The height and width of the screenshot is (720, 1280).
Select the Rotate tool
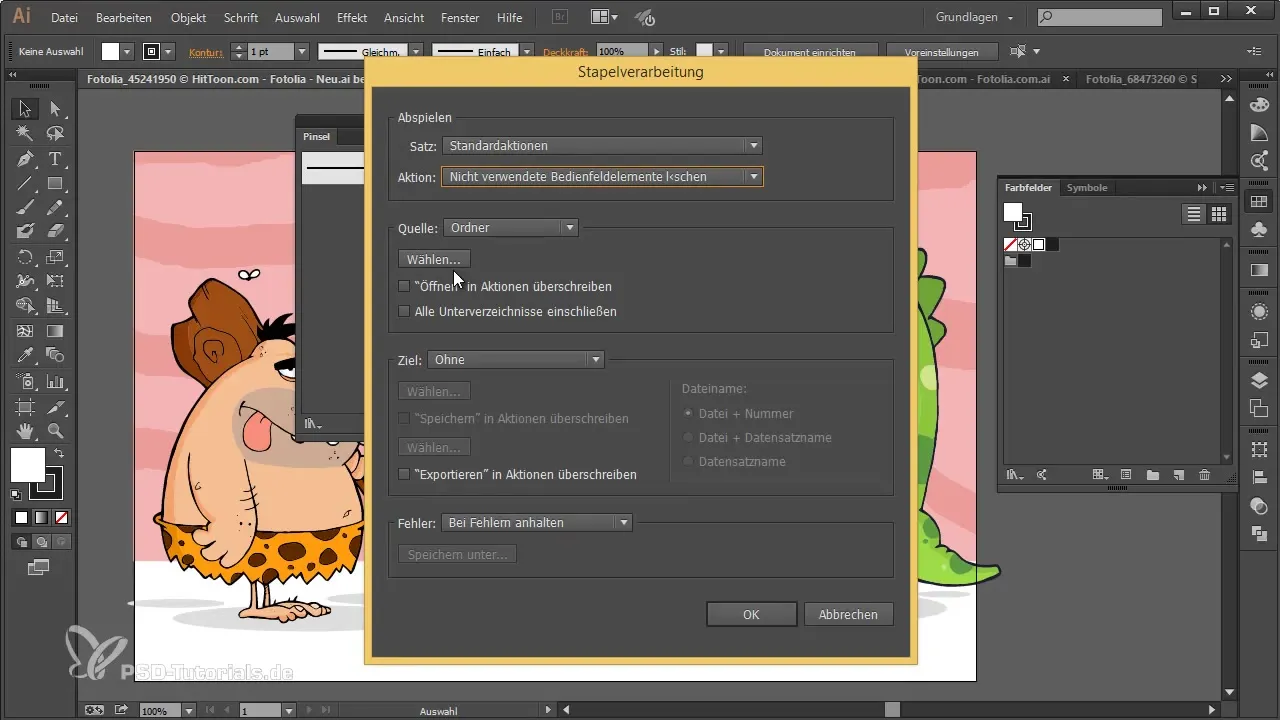click(26, 257)
